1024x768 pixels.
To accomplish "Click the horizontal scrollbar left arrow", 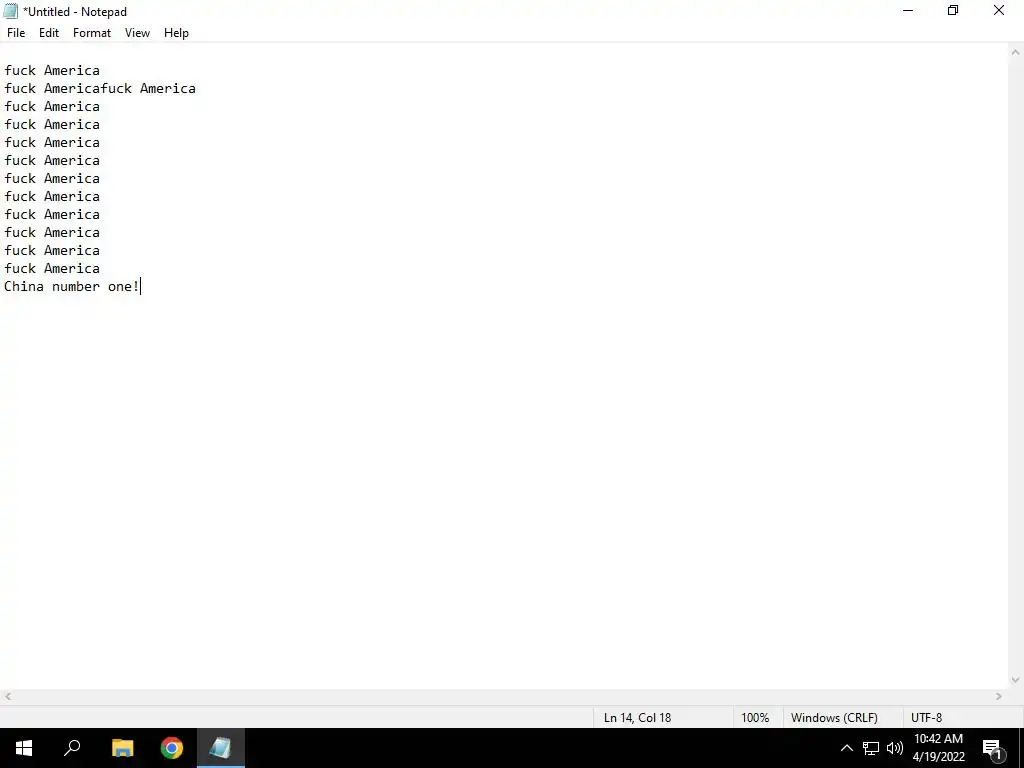I will coord(7,697).
